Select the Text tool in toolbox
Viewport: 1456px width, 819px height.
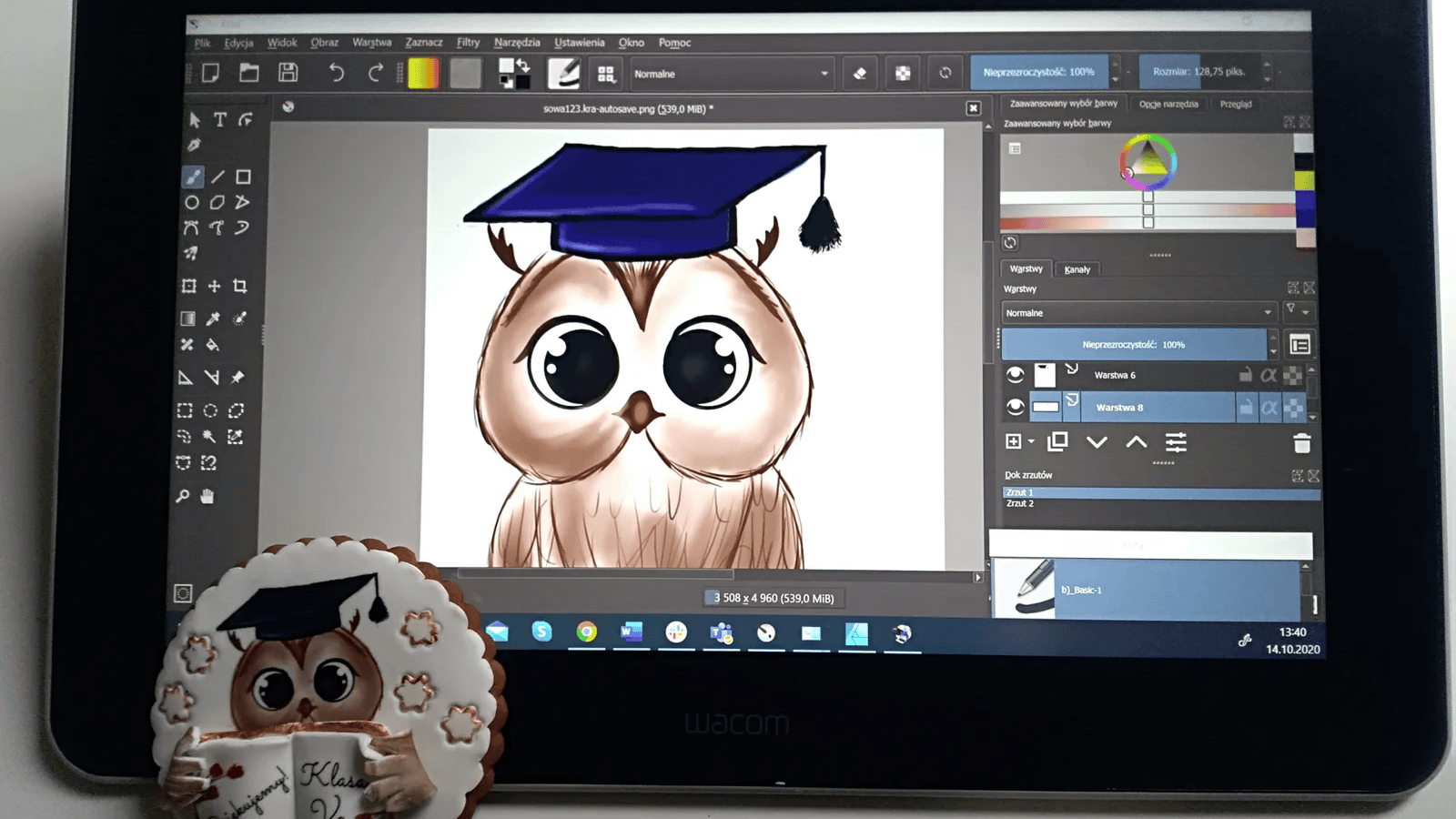click(219, 120)
